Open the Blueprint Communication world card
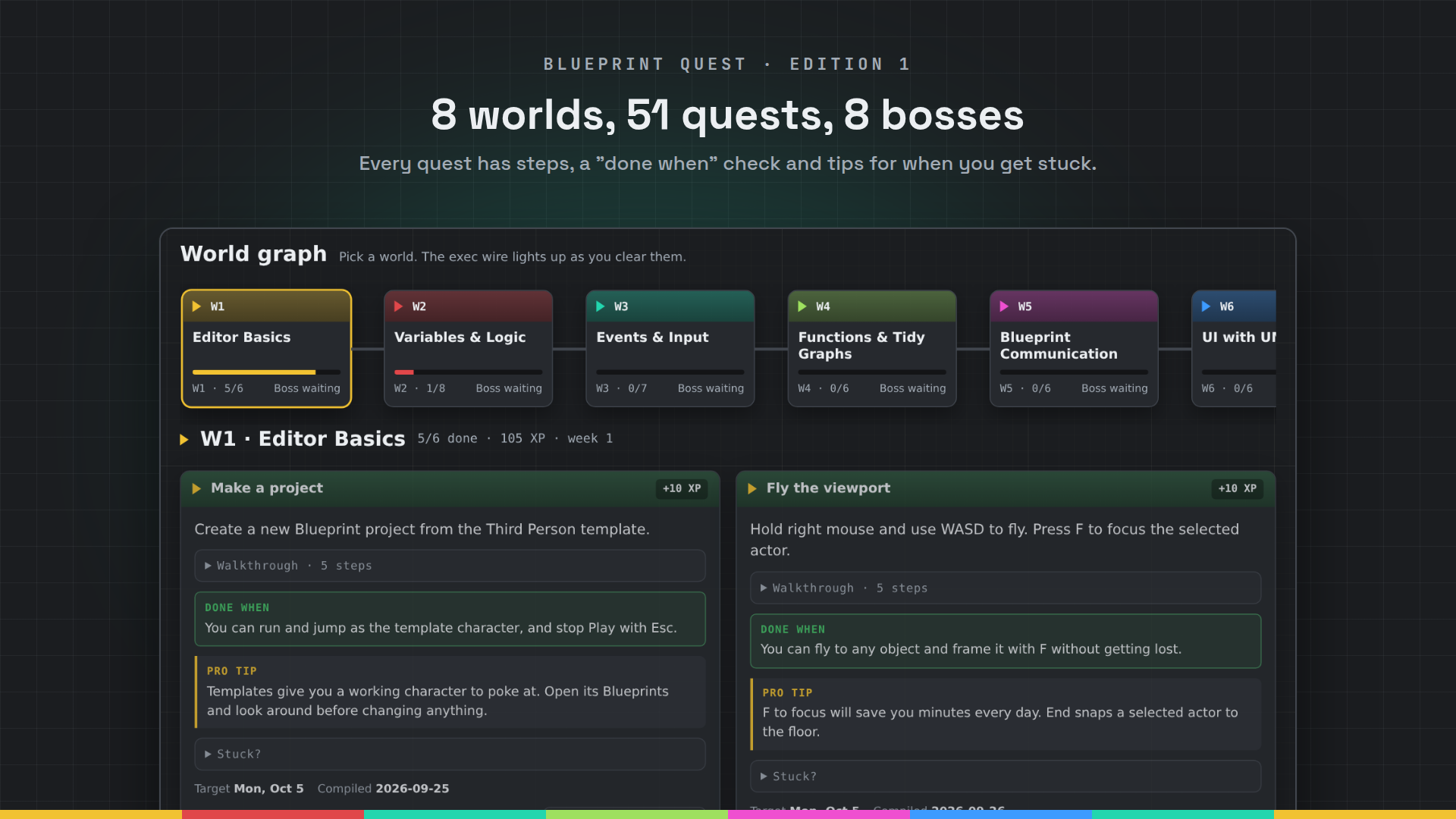Screen dimensions: 1456x819 [1074, 349]
